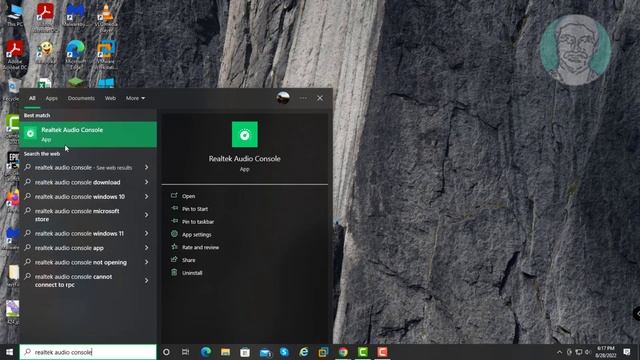640x360 pixels.
Task: Click the taskbar search input field
Action: [88, 352]
